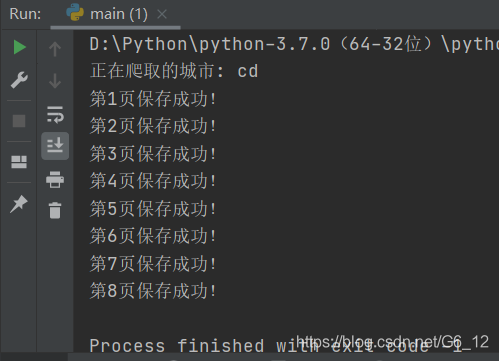Click the 正在爬取的城市: cd line

pyautogui.click(x=174, y=71)
